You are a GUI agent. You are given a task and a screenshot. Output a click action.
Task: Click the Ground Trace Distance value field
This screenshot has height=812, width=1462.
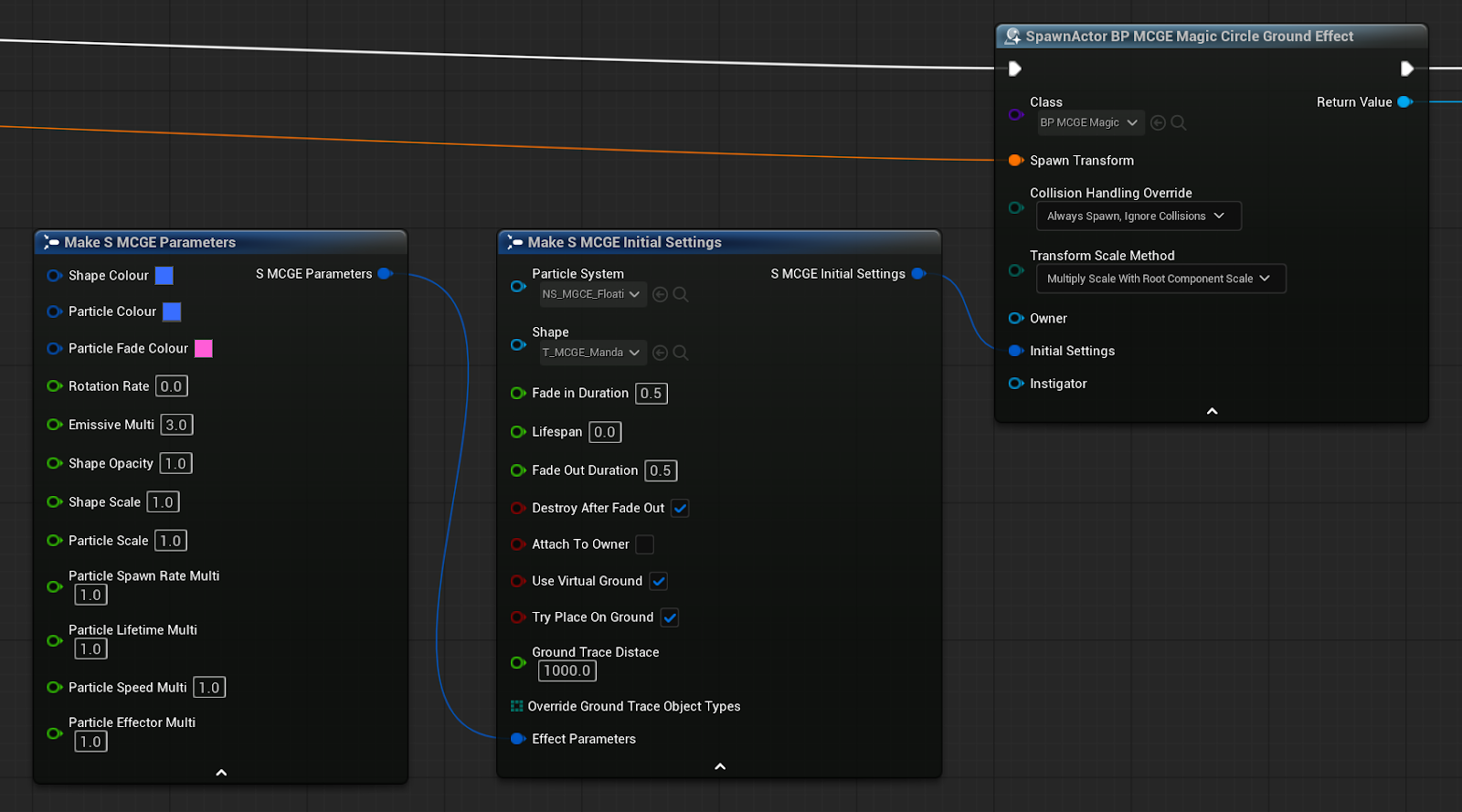567,671
